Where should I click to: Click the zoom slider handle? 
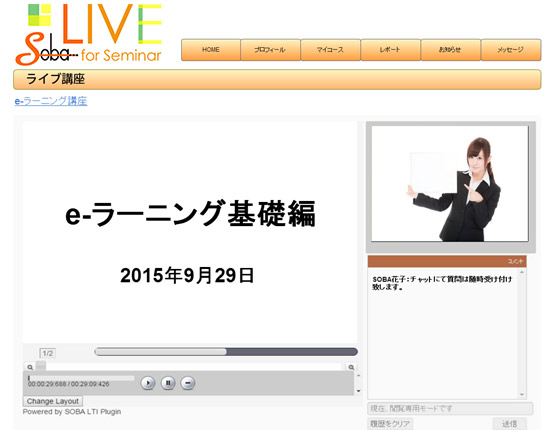pos(41,366)
